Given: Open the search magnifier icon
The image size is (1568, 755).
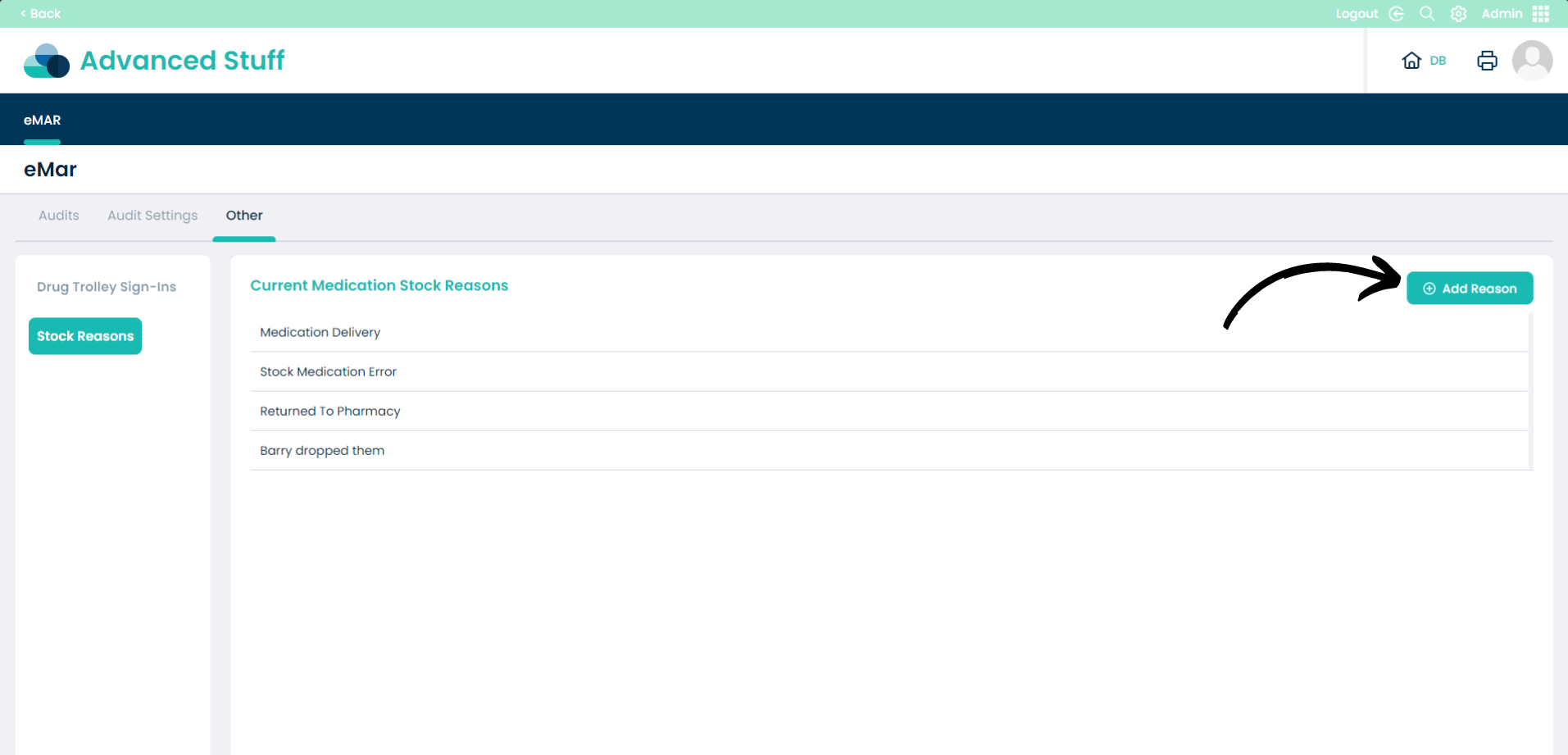Looking at the screenshot, I should click(x=1427, y=13).
